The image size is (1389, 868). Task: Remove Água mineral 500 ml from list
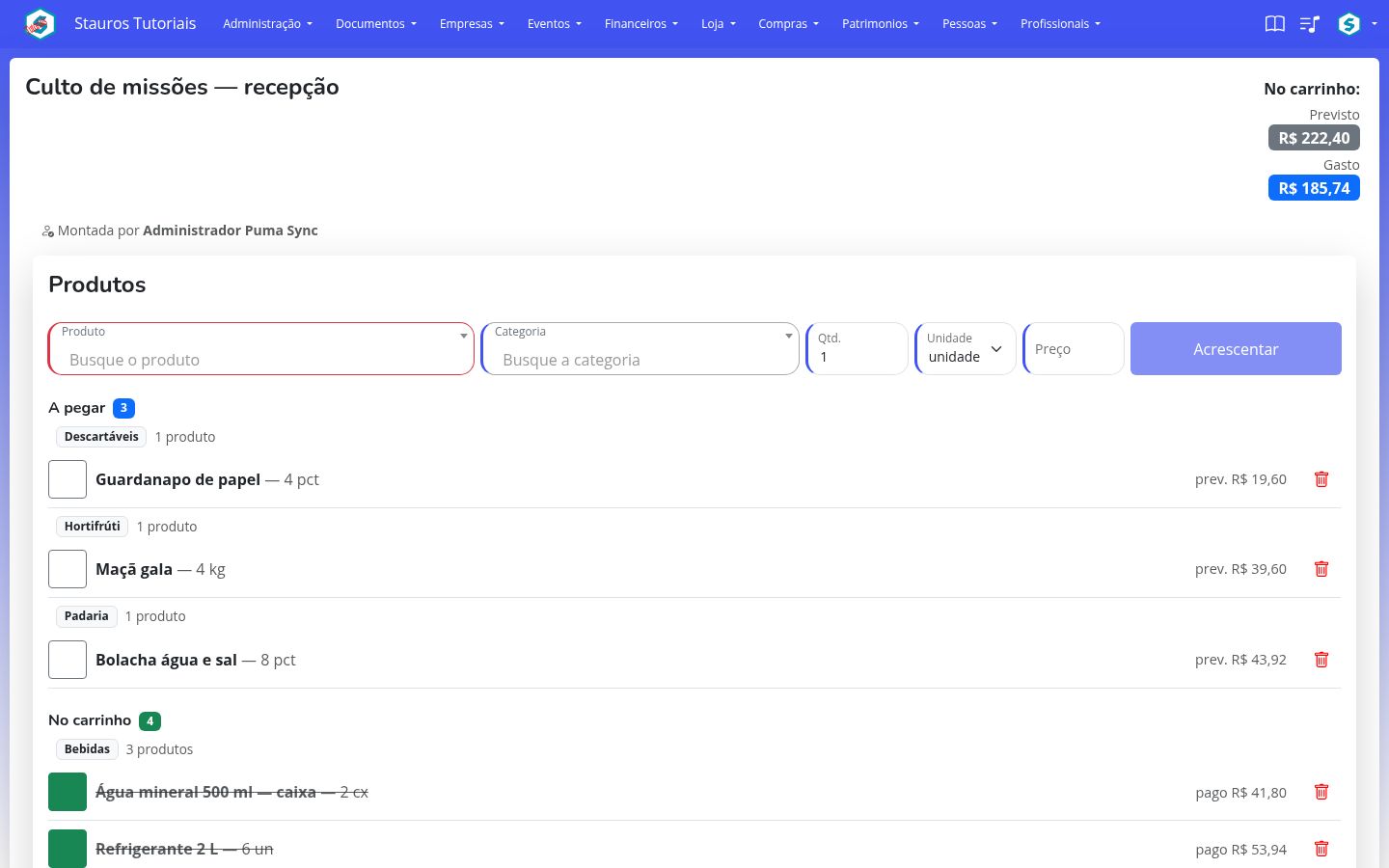click(x=1321, y=792)
